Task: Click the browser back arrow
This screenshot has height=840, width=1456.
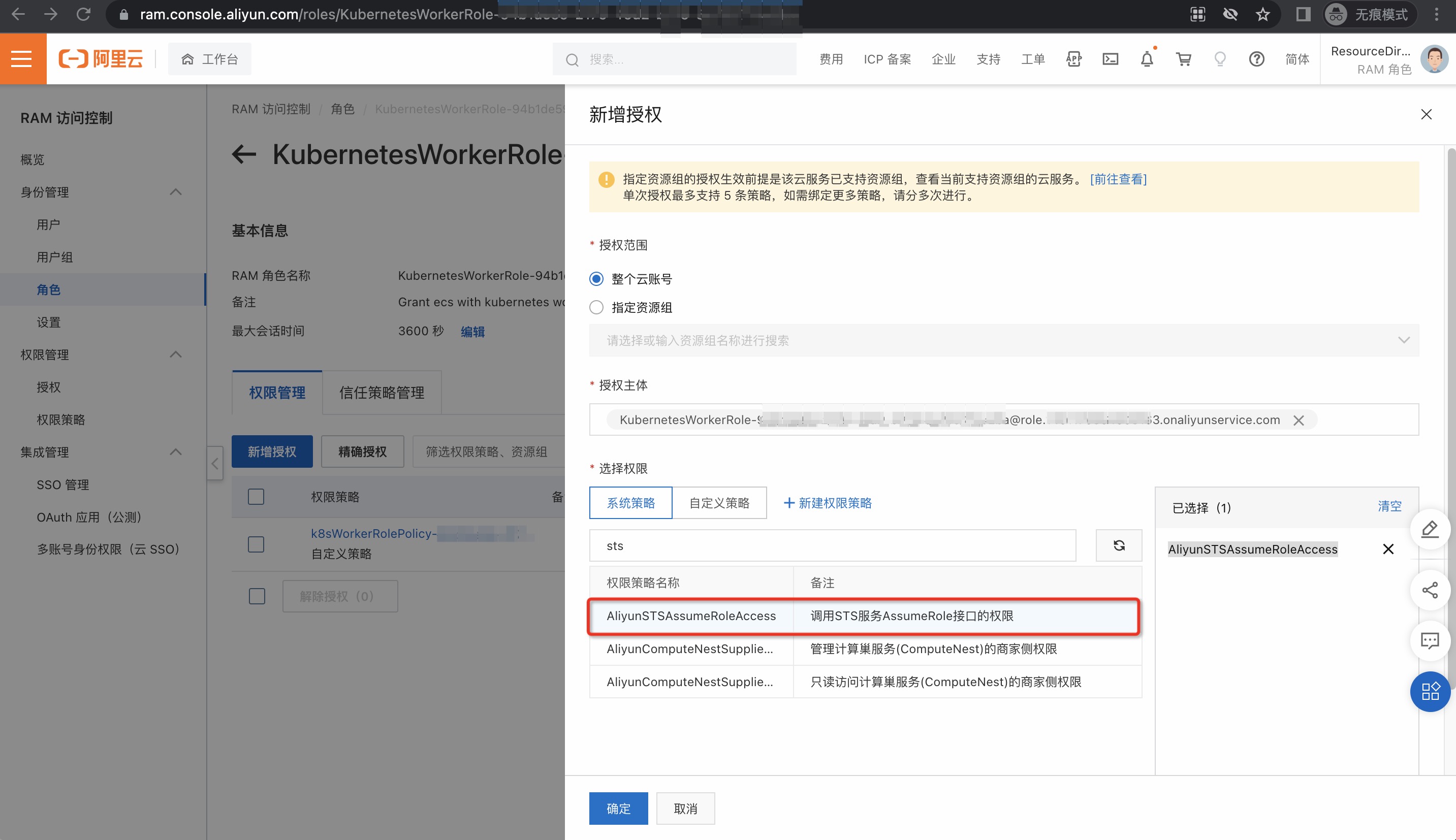Action: pyautogui.click(x=18, y=14)
